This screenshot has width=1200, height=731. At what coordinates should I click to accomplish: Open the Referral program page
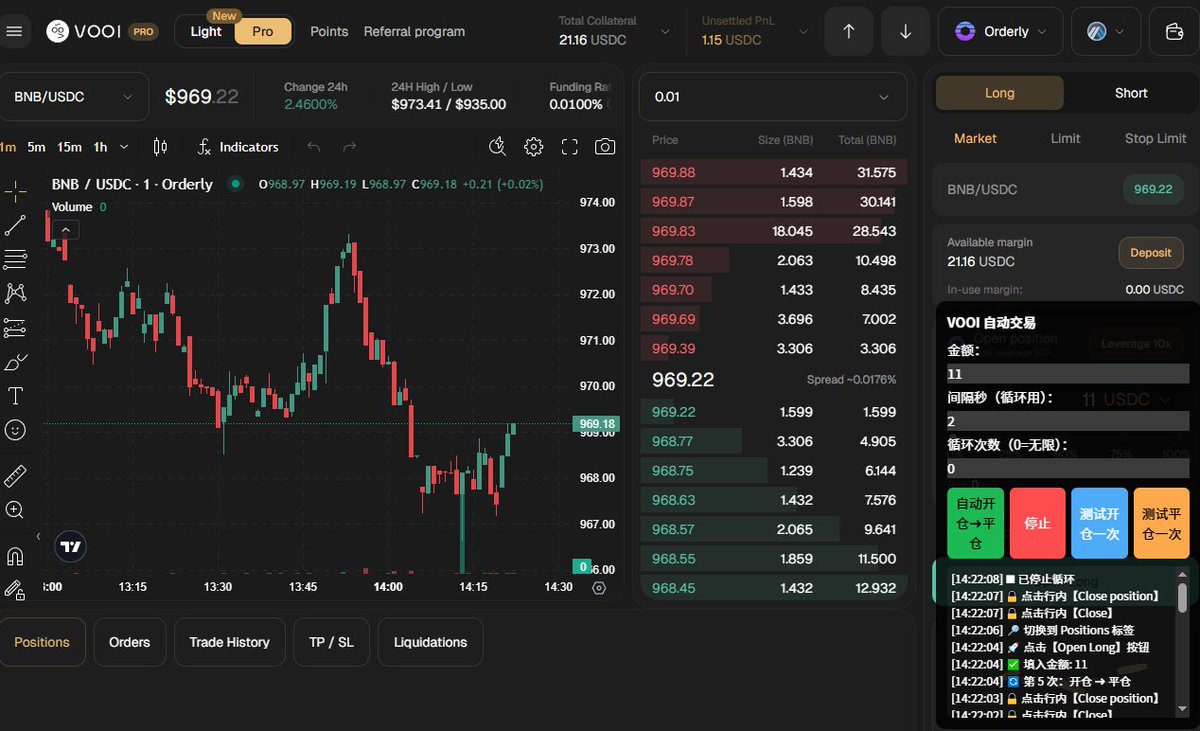tap(414, 31)
